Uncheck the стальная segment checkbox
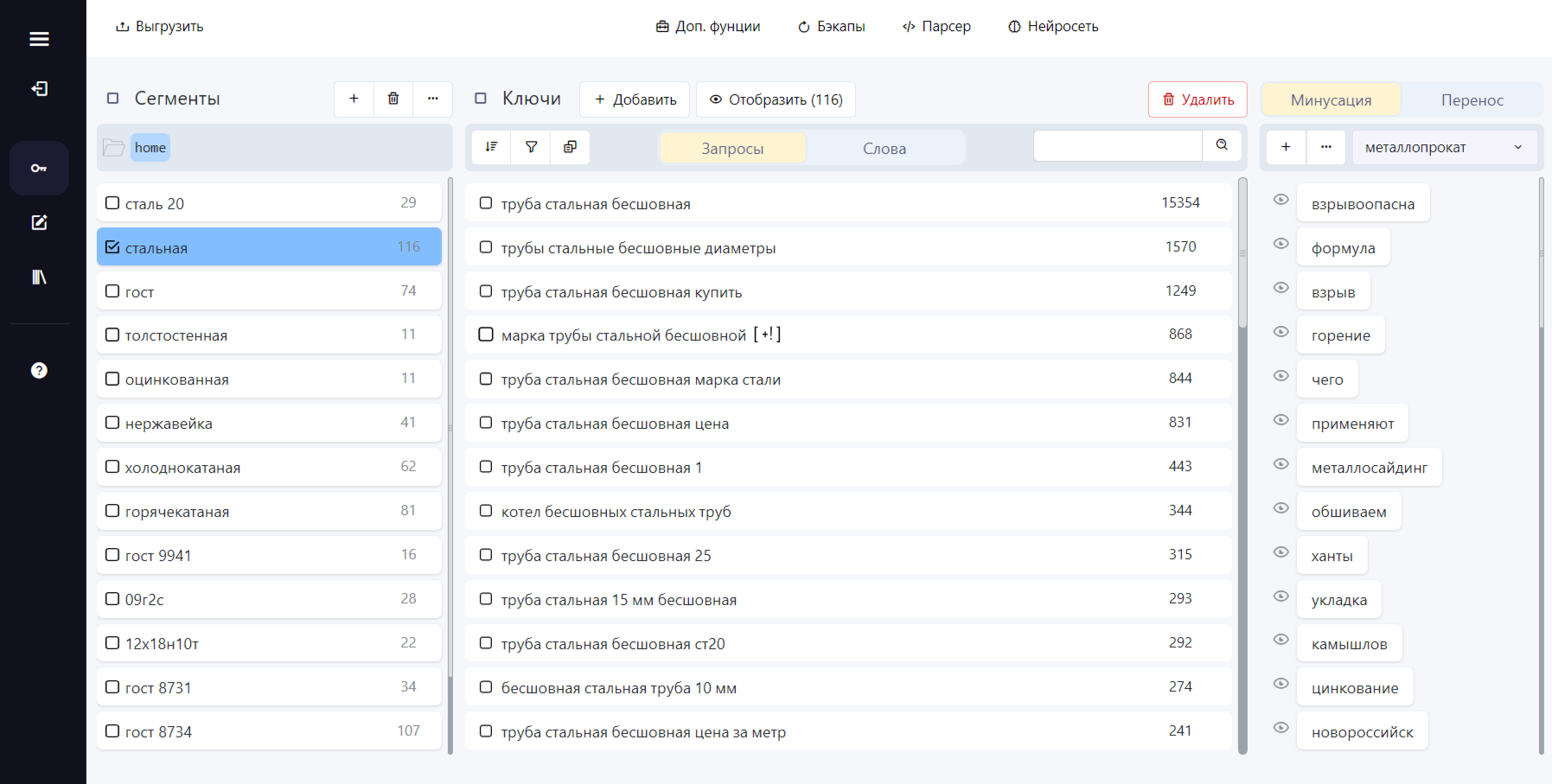 click(x=112, y=247)
